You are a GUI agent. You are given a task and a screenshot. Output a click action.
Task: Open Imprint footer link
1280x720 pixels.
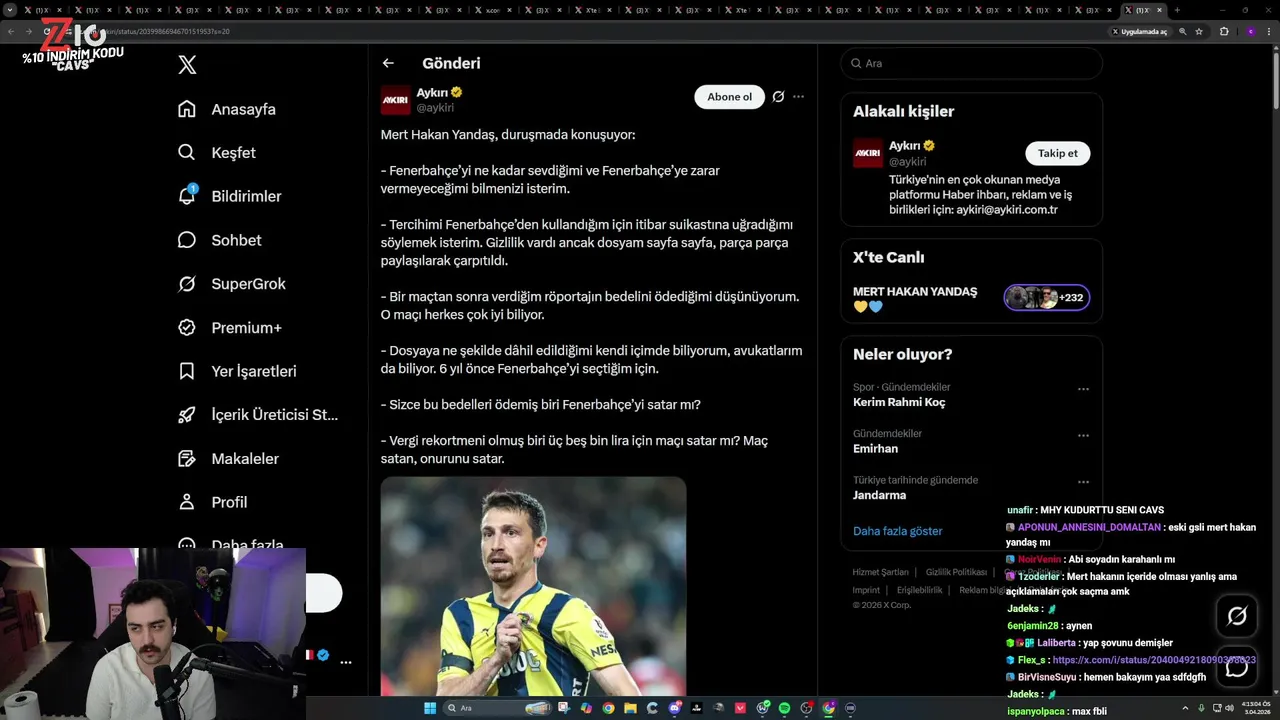(866, 590)
